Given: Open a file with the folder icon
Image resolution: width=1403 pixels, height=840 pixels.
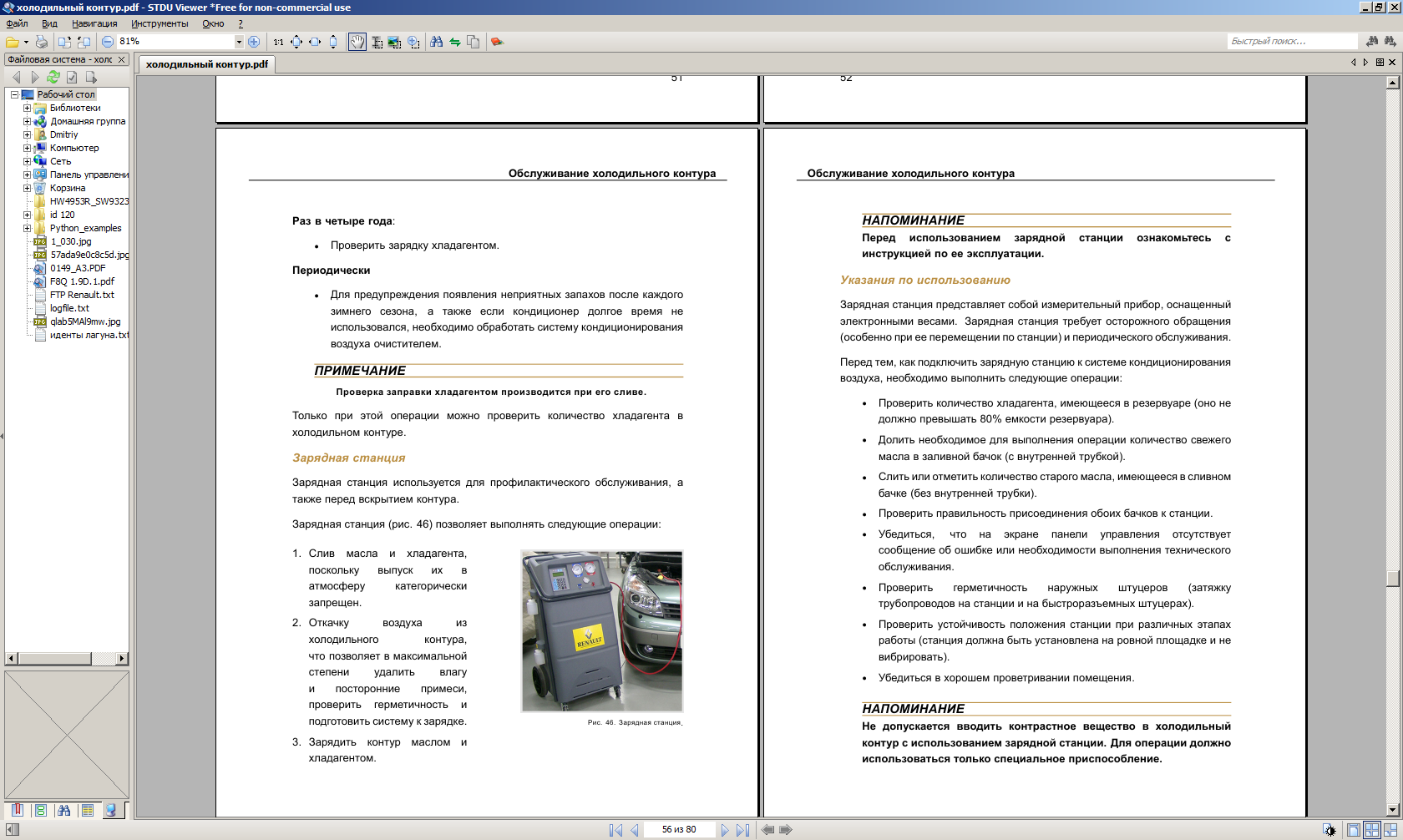Looking at the screenshot, I should click(12, 42).
